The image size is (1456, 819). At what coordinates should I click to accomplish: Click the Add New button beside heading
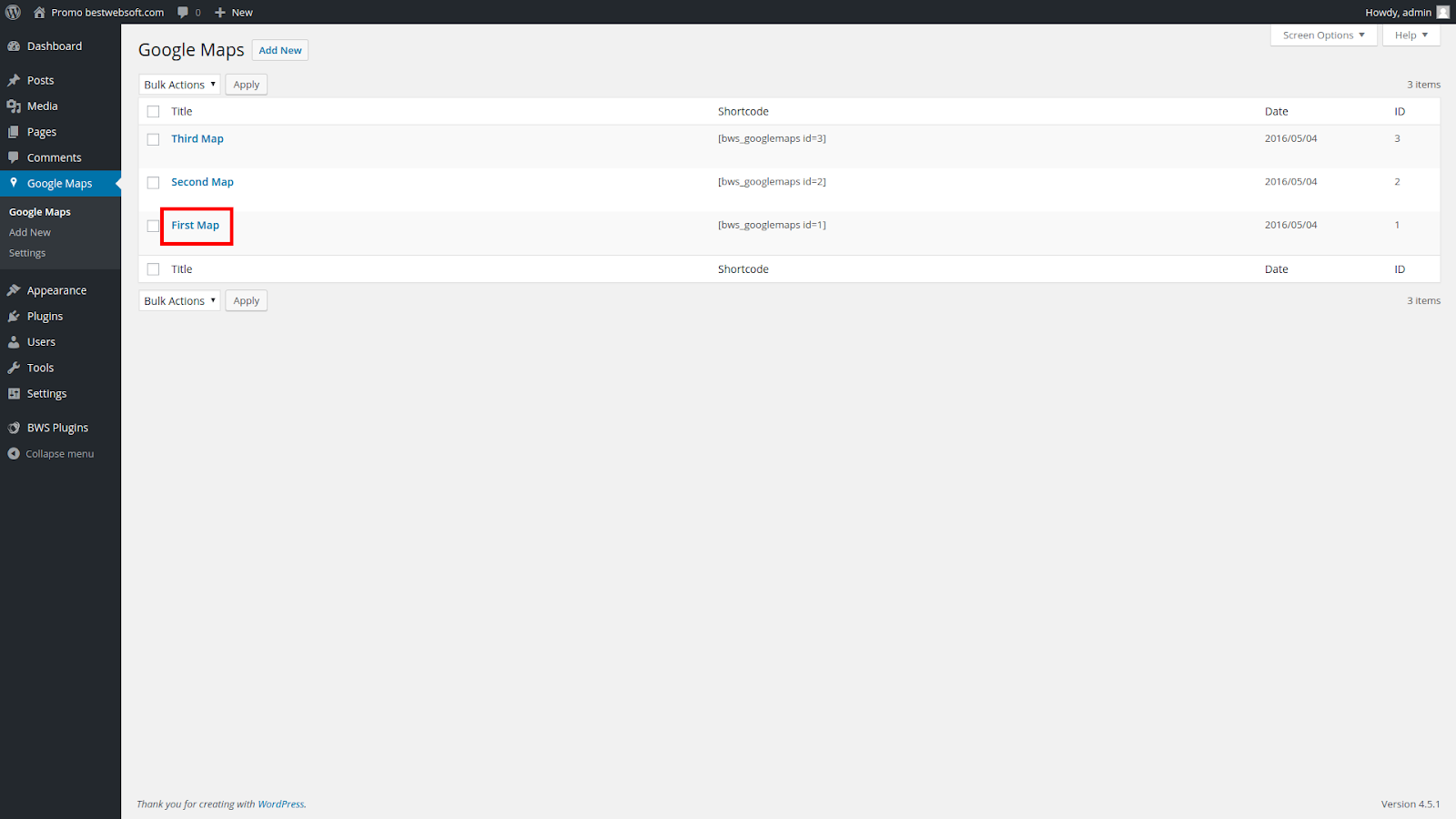click(280, 50)
